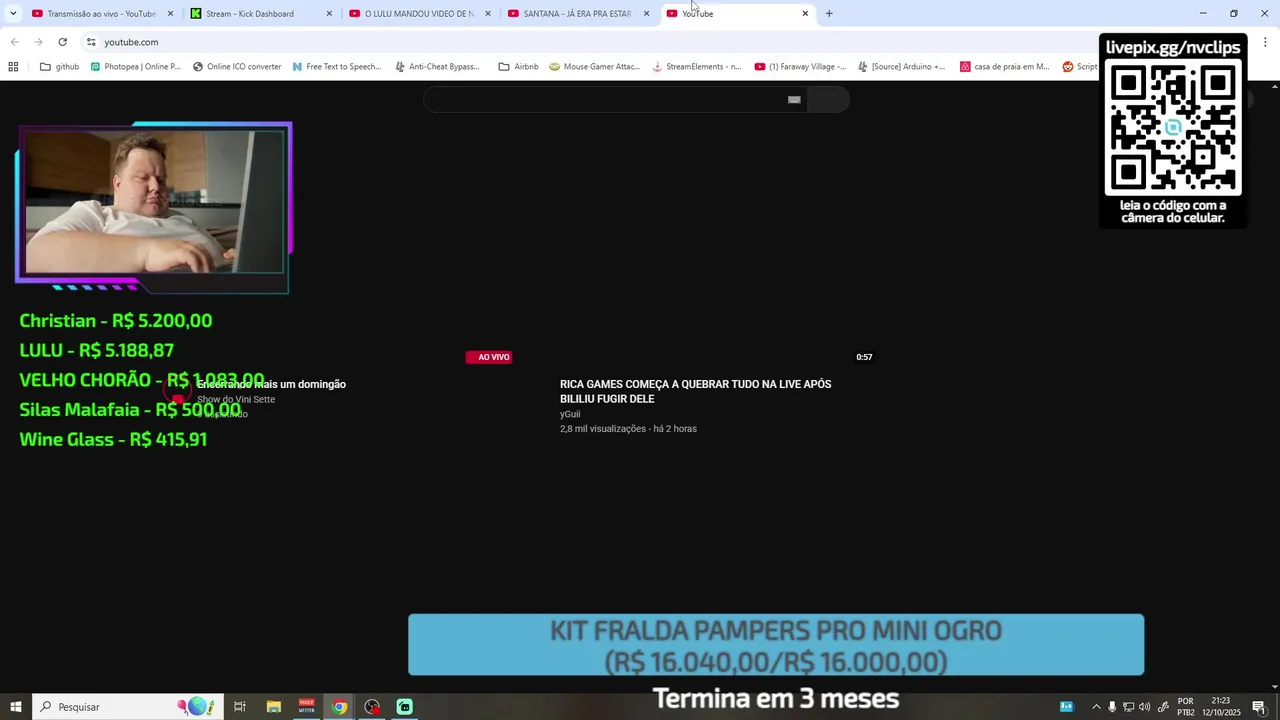Open the Windows Start menu
Viewport: 1280px width, 720px height.
15,707
